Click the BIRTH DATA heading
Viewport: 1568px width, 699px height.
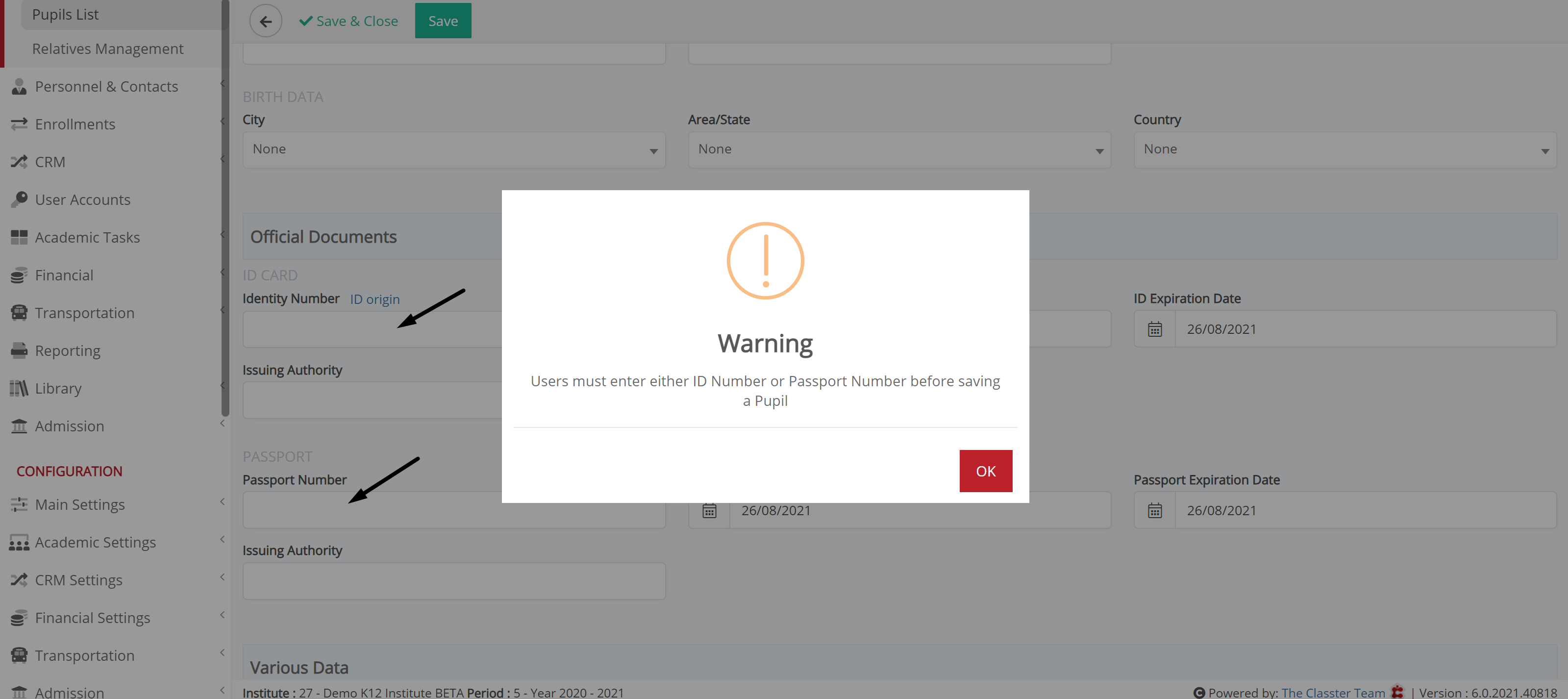283,97
